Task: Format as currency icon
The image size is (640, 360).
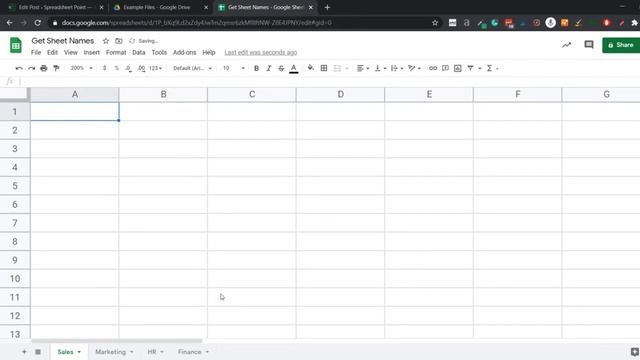Action: [104, 68]
